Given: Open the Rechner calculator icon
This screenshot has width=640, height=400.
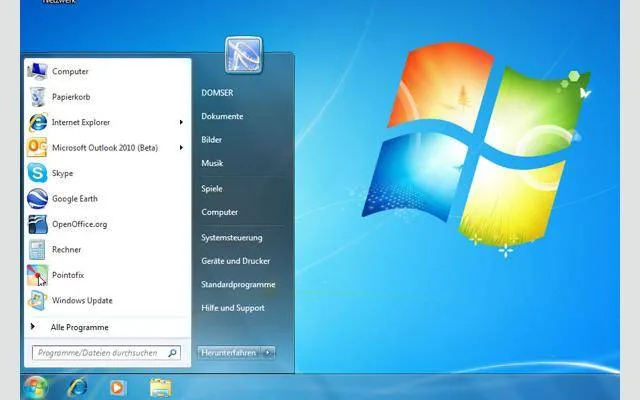Looking at the screenshot, I should click(37, 249).
